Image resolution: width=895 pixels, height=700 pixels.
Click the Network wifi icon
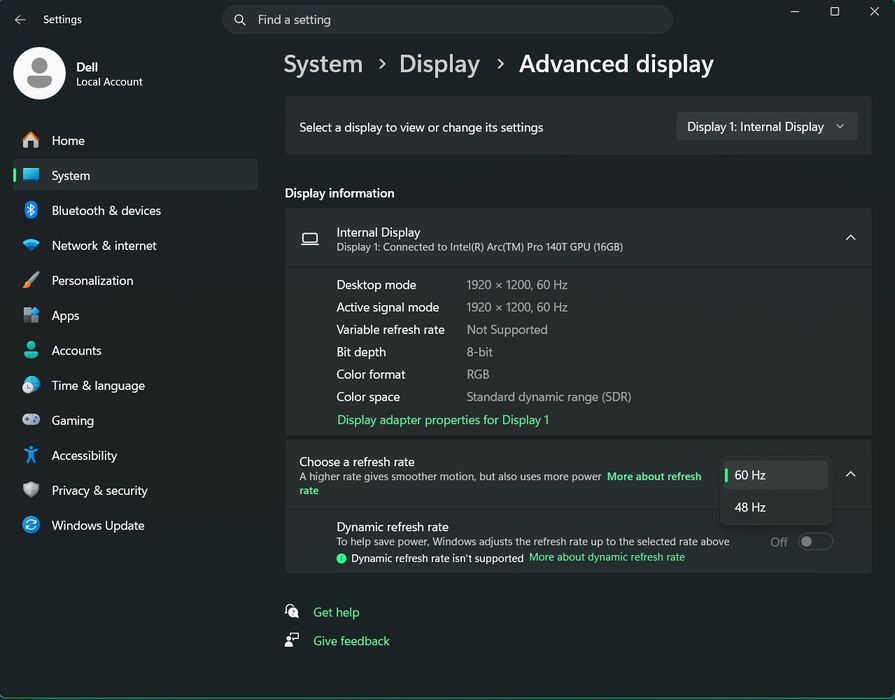[x=31, y=246]
